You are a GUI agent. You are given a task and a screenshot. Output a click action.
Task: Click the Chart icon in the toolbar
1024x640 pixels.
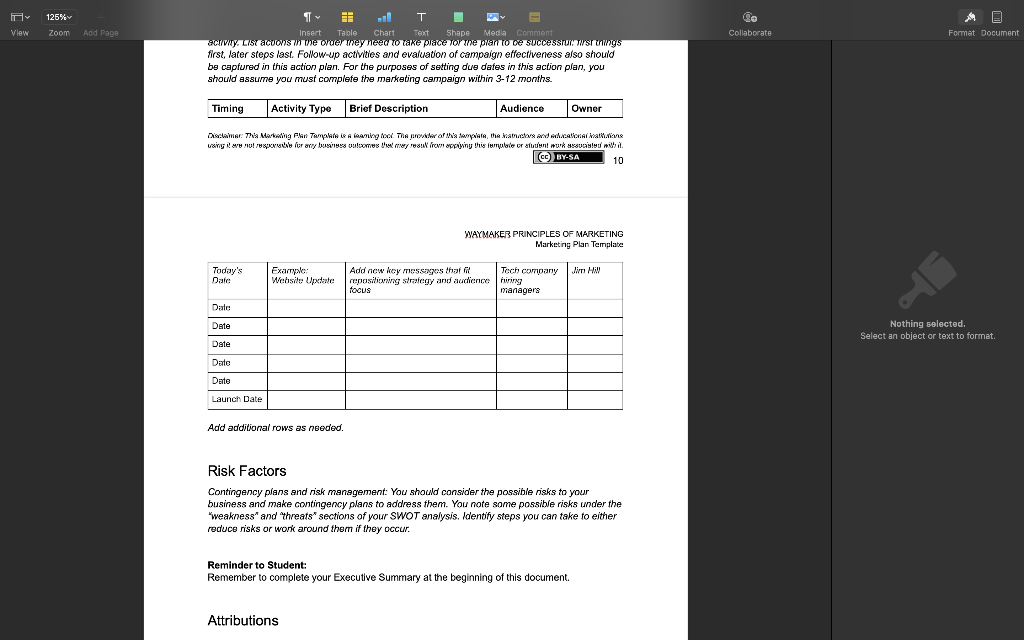pyautogui.click(x=384, y=17)
